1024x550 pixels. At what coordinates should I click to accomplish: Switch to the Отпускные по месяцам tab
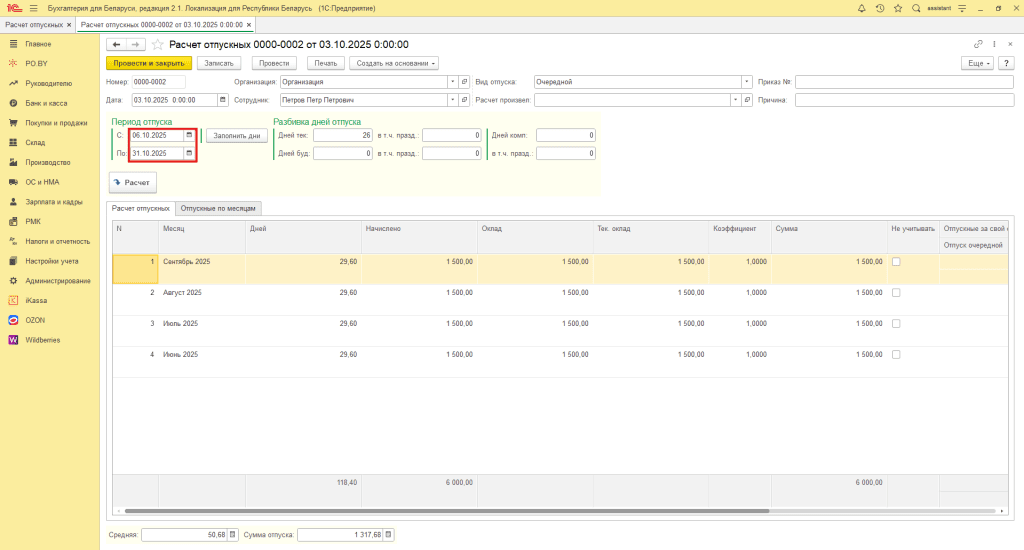(220, 208)
